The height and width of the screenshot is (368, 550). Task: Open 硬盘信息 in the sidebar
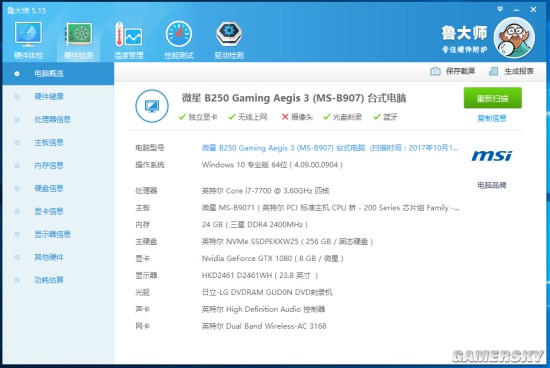pyautogui.click(x=49, y=188)
